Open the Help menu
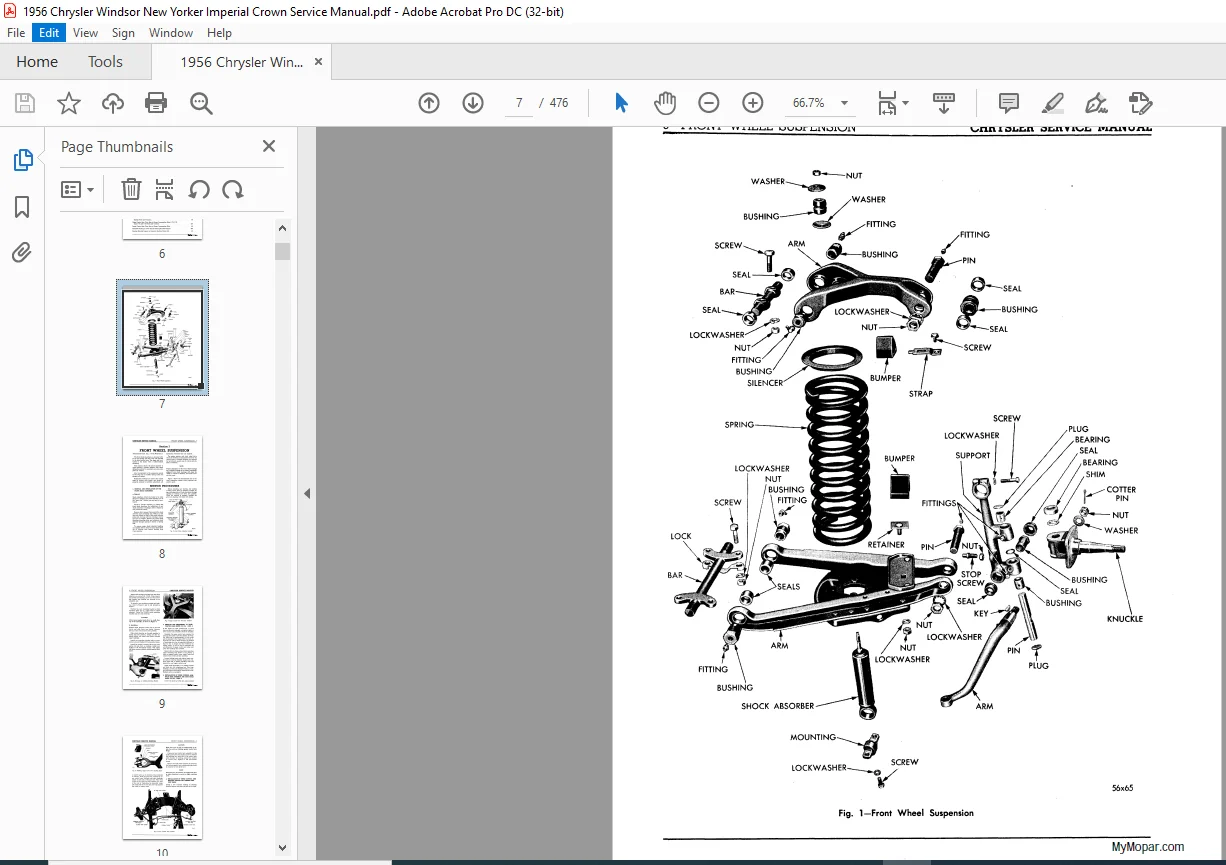 [219, 32]
